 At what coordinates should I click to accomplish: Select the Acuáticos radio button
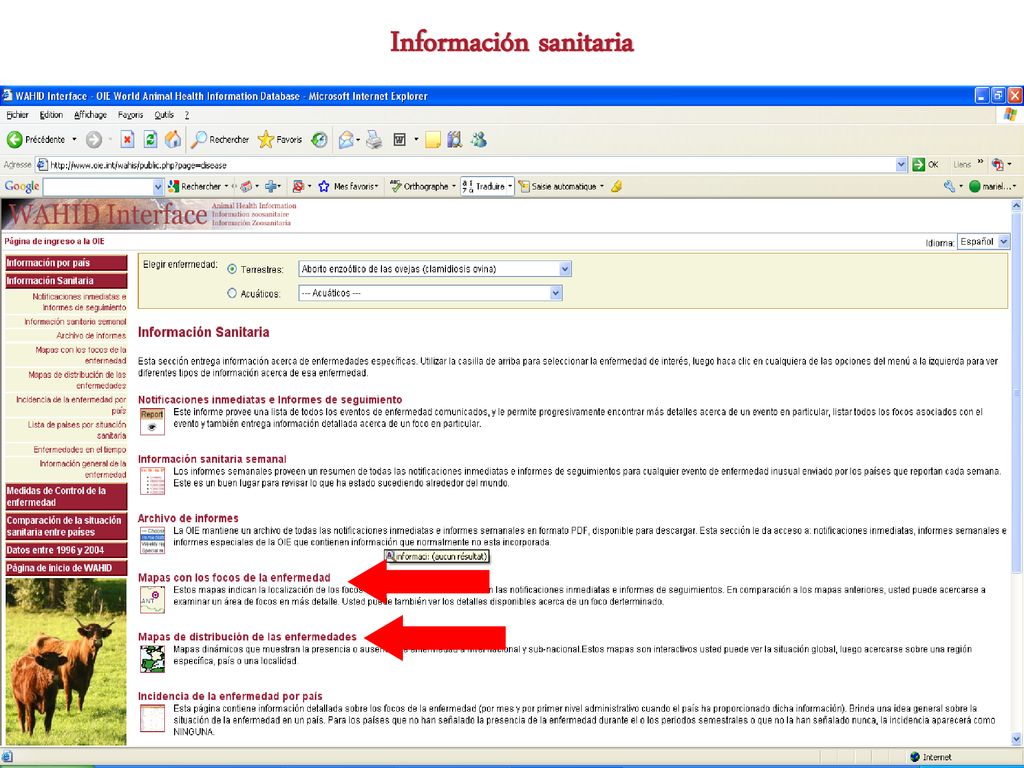tap(232, 293)
